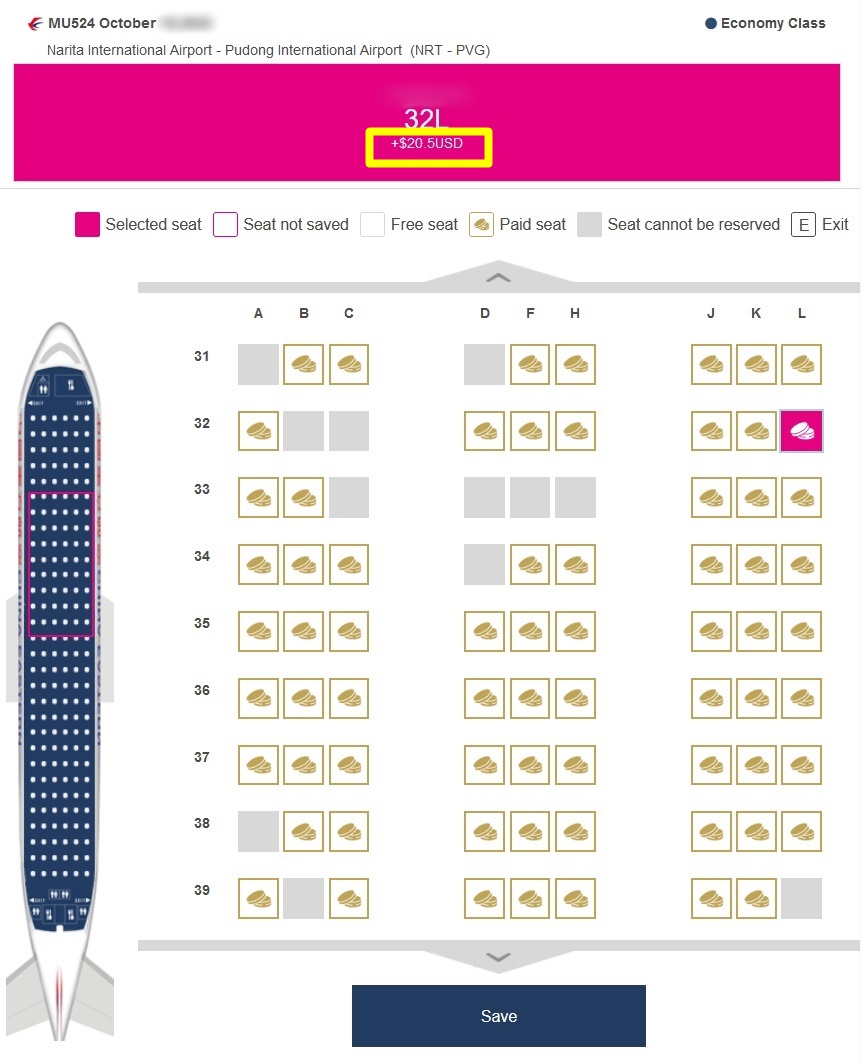Click the Selected seat legend swatch

pos(87,225)
